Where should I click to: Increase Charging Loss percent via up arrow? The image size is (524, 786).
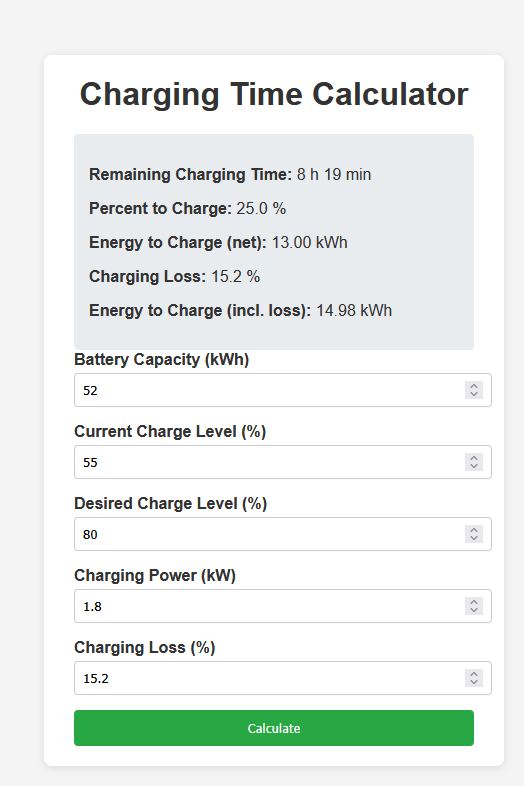tap(474, 673)
